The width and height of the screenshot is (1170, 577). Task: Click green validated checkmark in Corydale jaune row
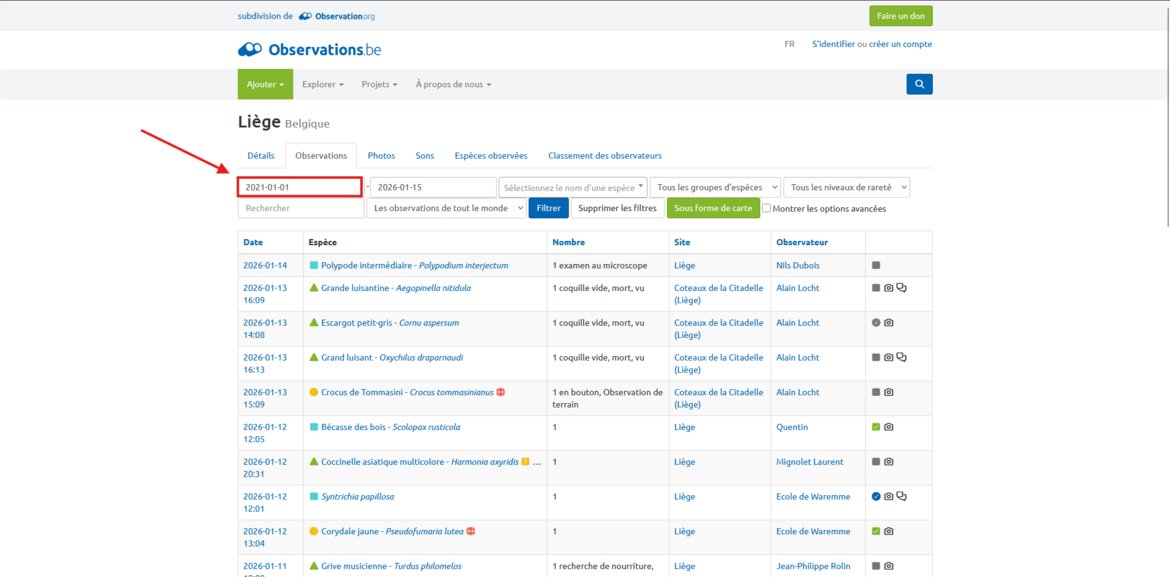coord(876,531)
